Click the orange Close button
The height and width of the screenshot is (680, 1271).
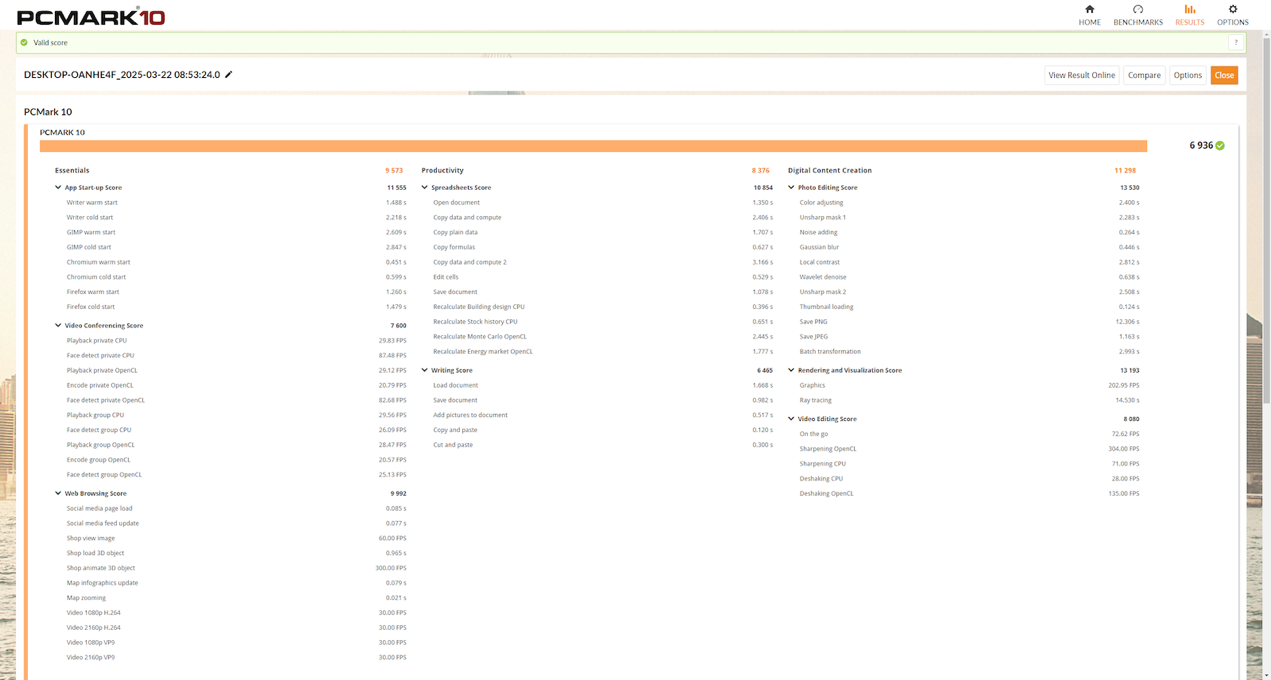[1224, 75]
